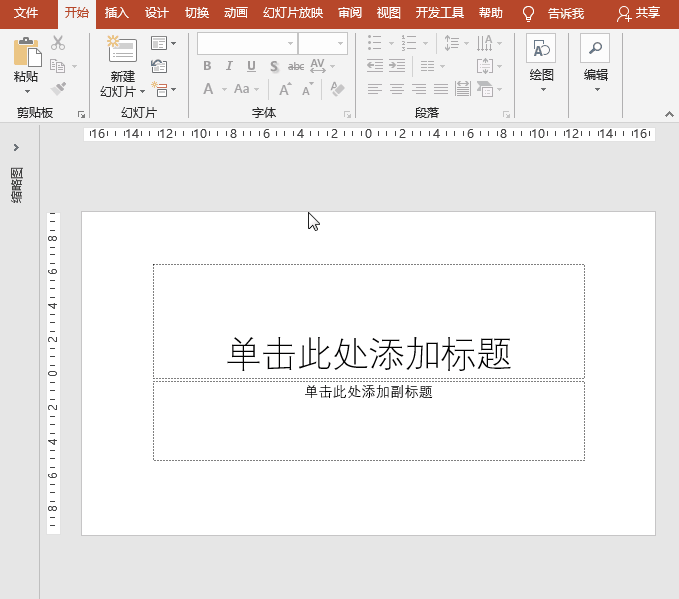Toggle Align Right paragraph
This screenshot has width=679, height=599.
click(419, 89)
